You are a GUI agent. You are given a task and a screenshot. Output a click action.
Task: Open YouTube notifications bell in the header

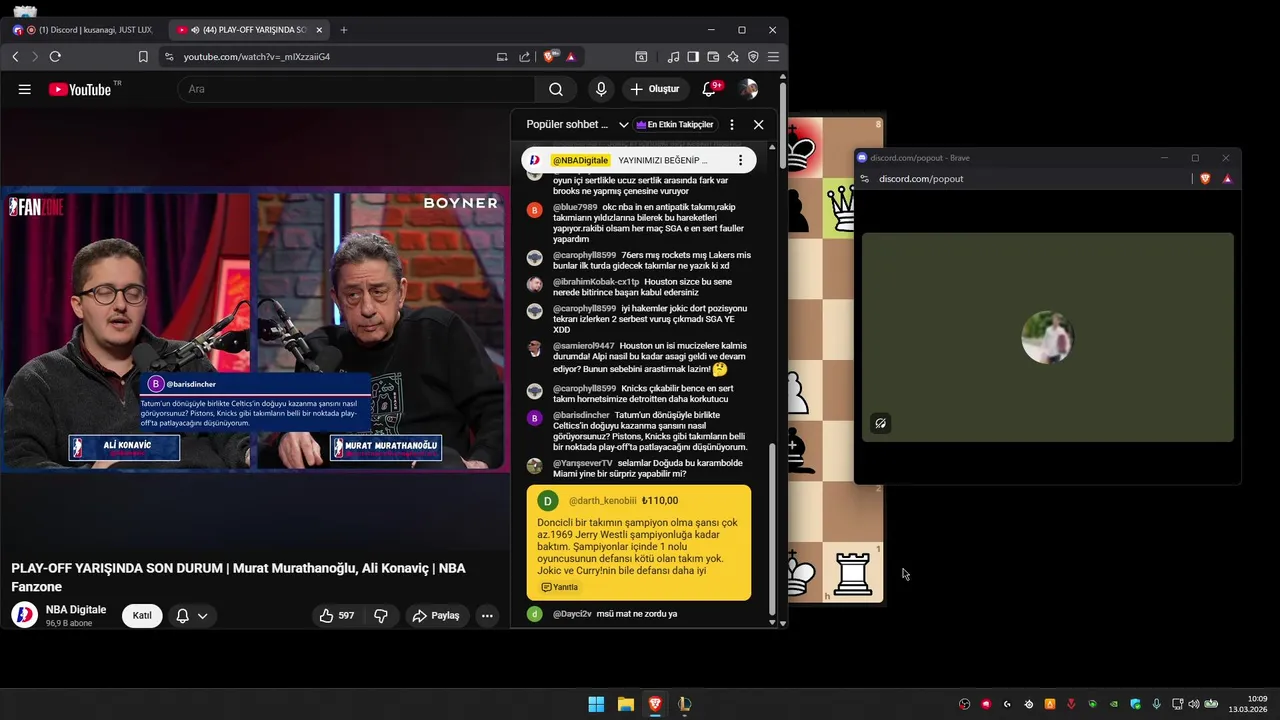click(710, 89)
